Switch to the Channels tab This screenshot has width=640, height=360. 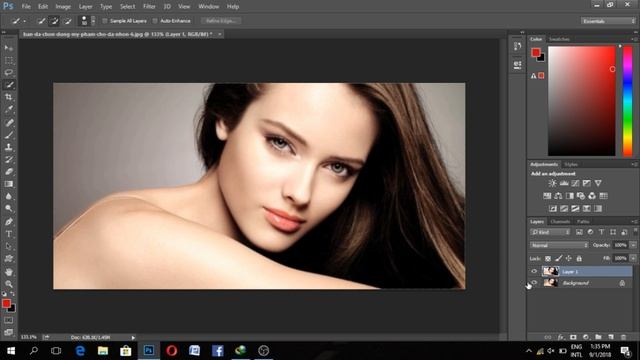coord(560,222)
